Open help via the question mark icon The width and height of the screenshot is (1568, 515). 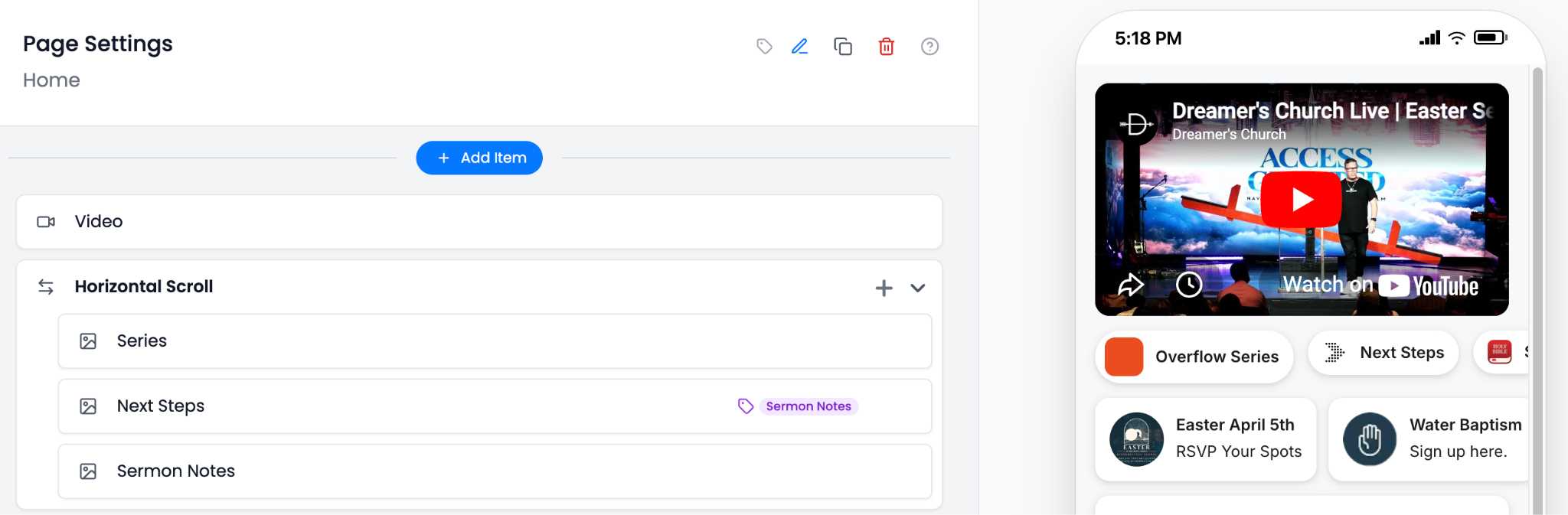pos(929,47)
